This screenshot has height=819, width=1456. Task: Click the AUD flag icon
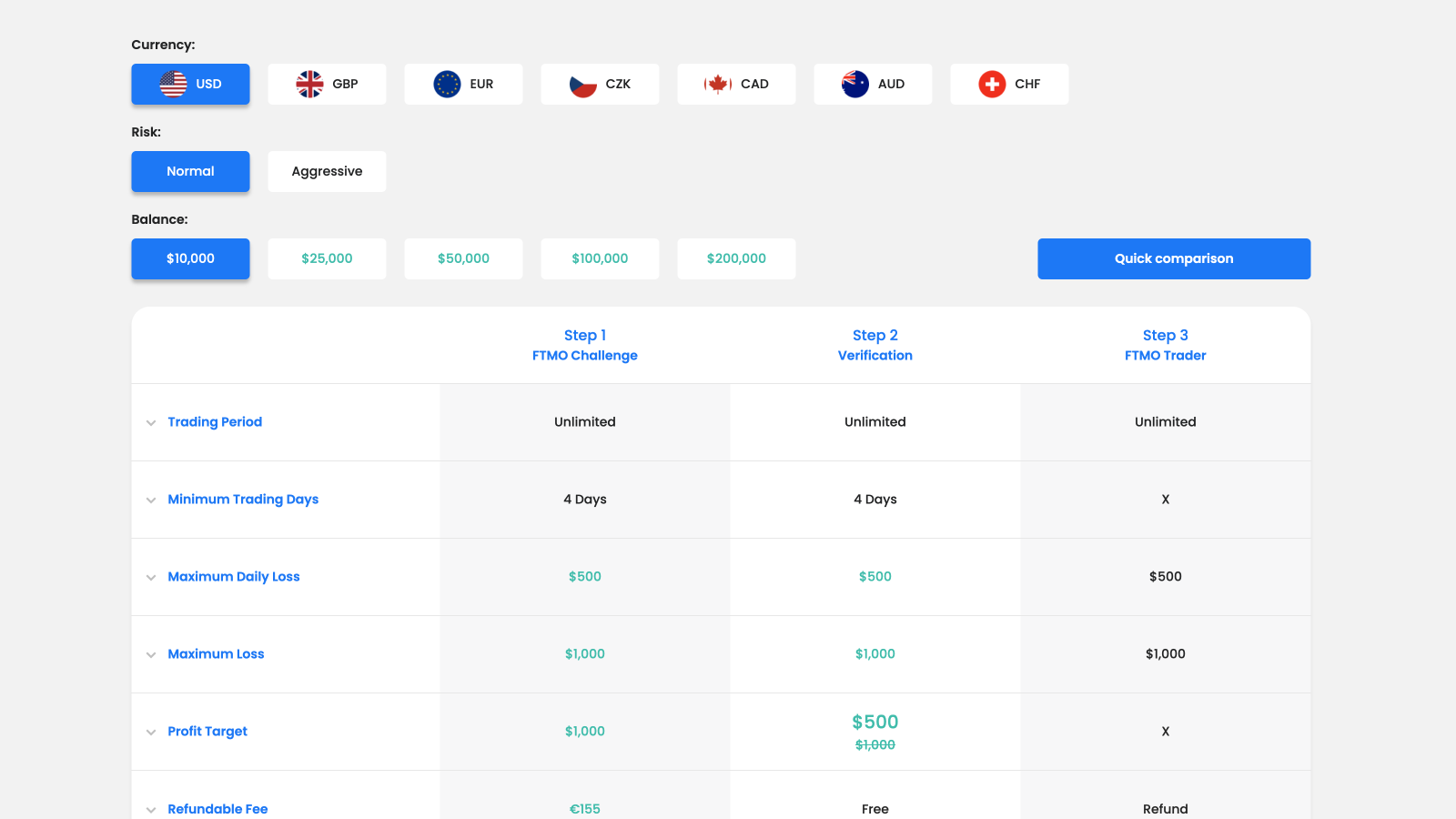click(855, 84)
